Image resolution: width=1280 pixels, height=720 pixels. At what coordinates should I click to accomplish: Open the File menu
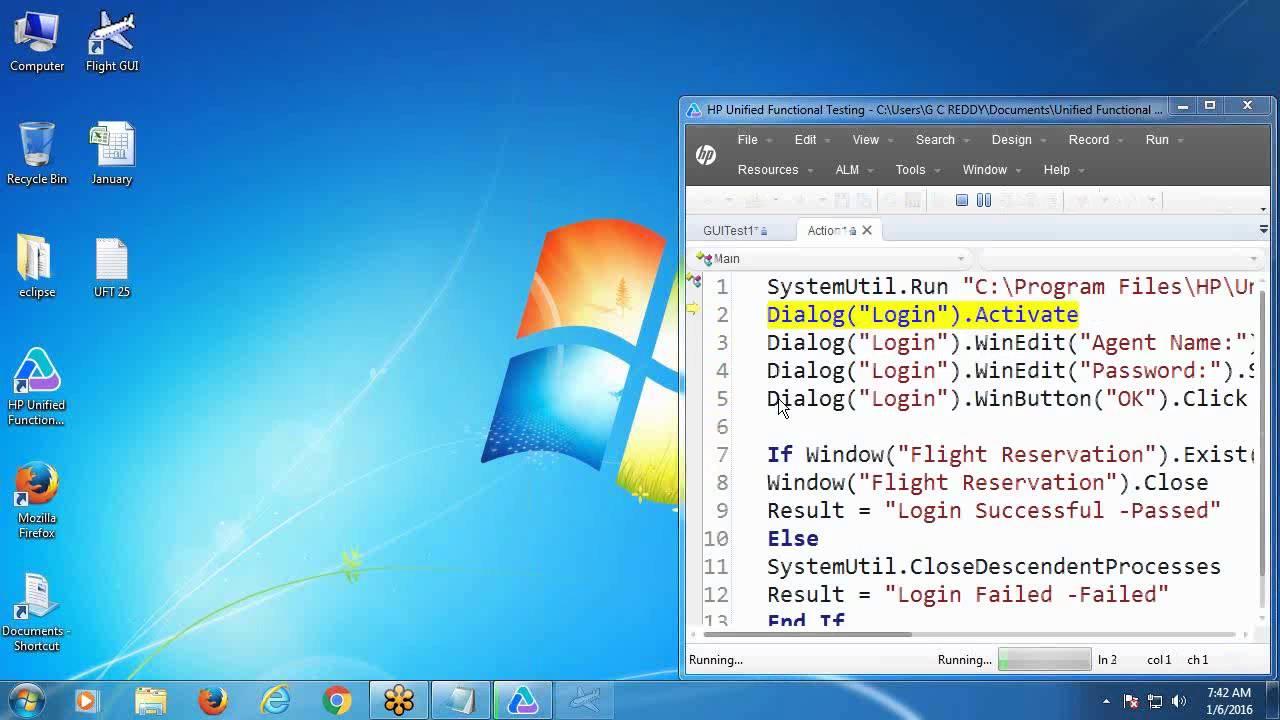[x=755, y=140]
